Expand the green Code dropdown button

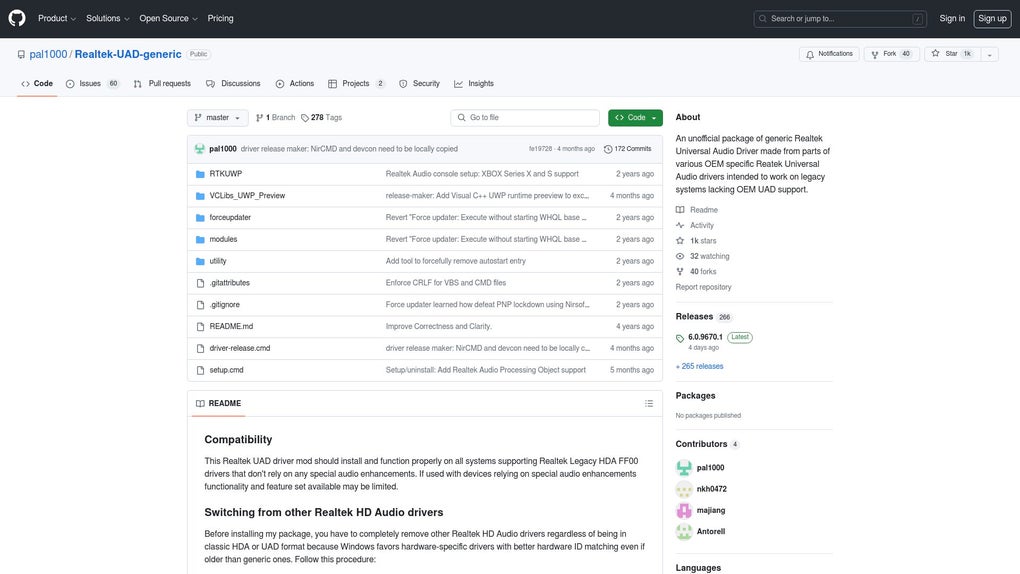coord(635,118)
